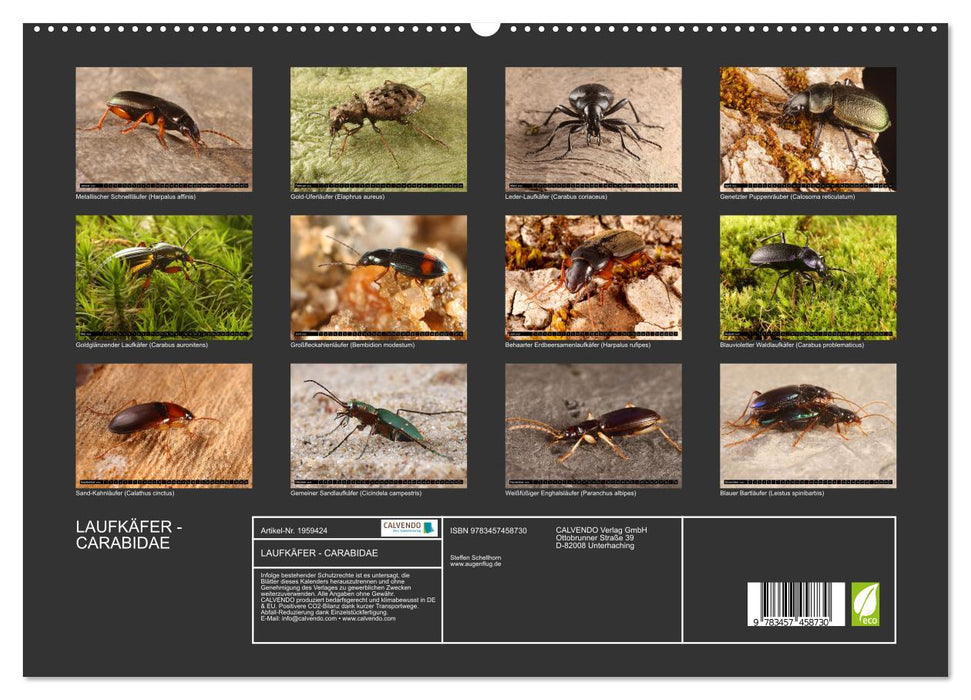Open the www.augenflug.de website link

pyautogui.click(x=475, y=563)
